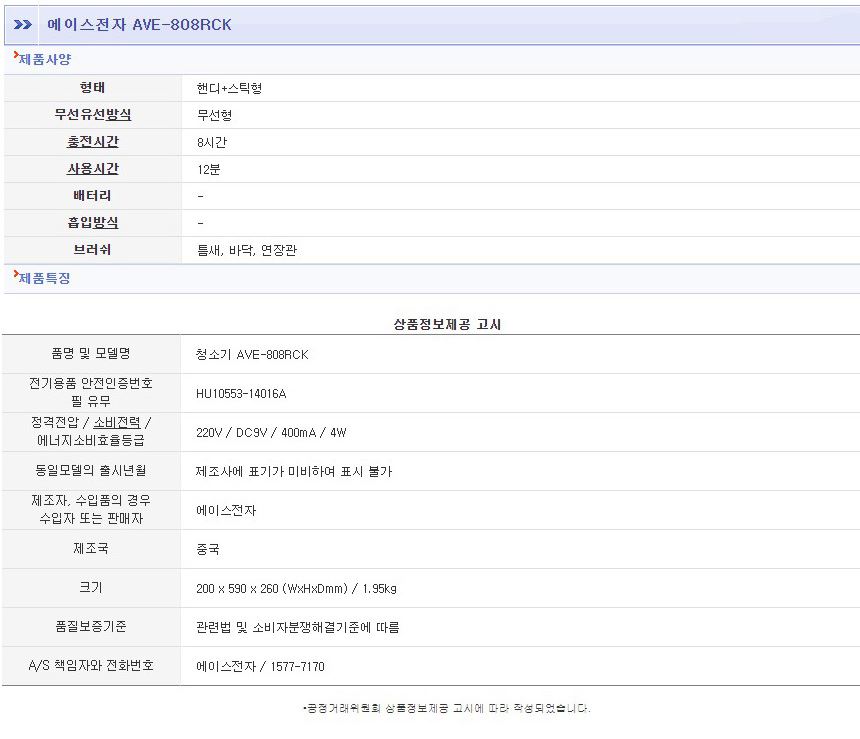Open the 제품사양 section heading
The width and height of the screenshot is (860, 739).
[x=44, y=59]
